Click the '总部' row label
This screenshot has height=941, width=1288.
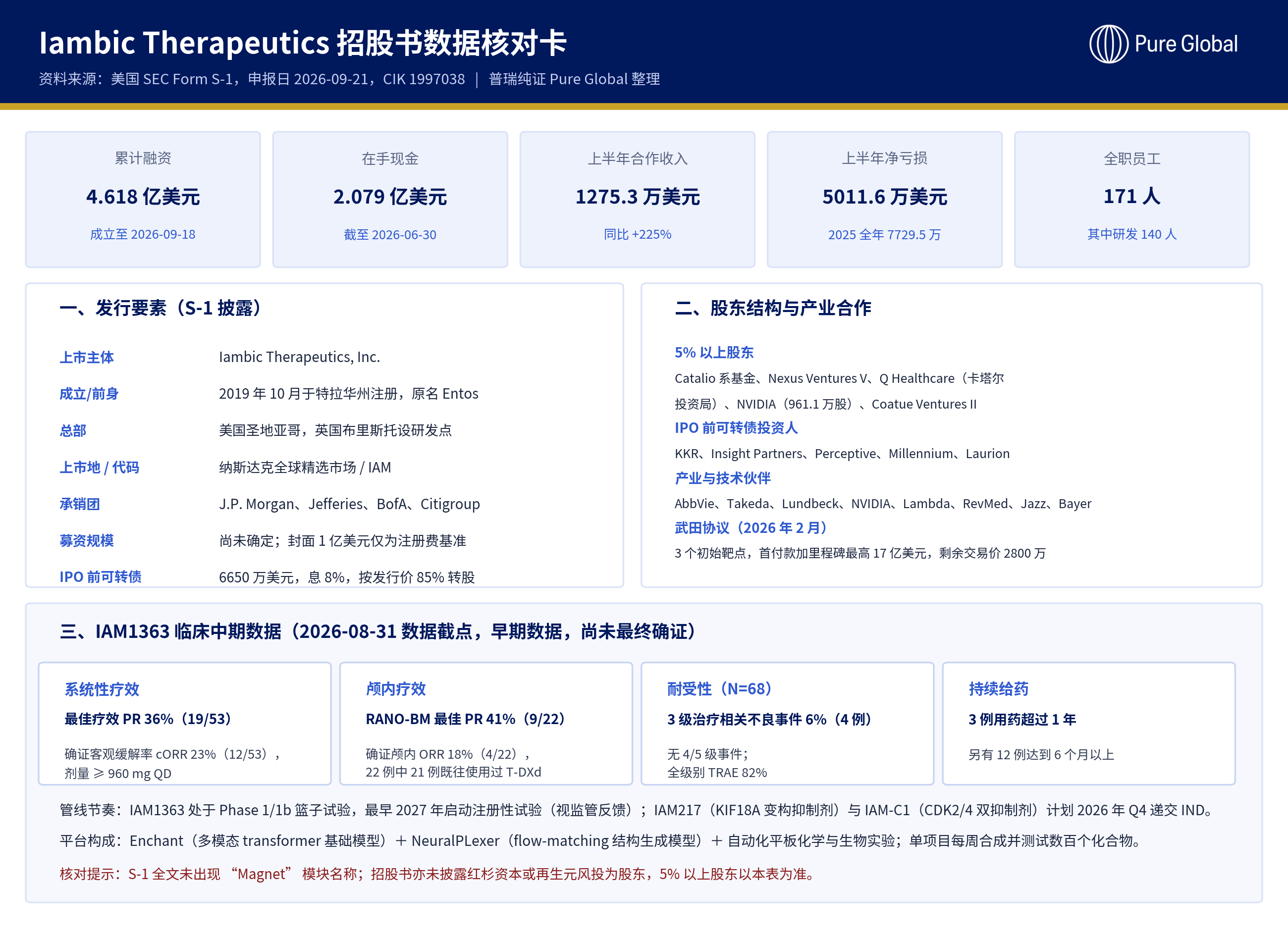(73, 430)
